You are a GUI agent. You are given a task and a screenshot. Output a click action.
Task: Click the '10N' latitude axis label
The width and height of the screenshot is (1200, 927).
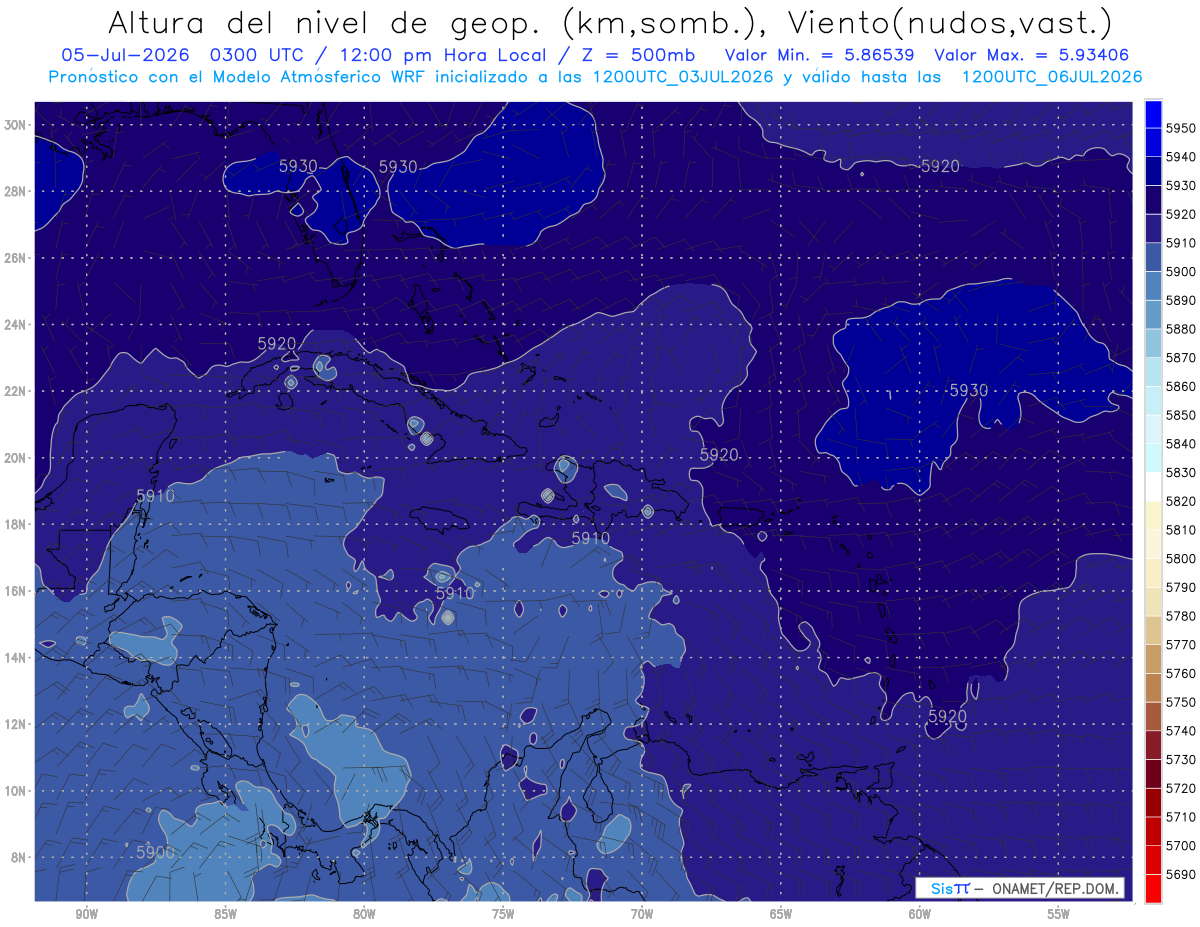pyautogui.click(x=15, y=791)
